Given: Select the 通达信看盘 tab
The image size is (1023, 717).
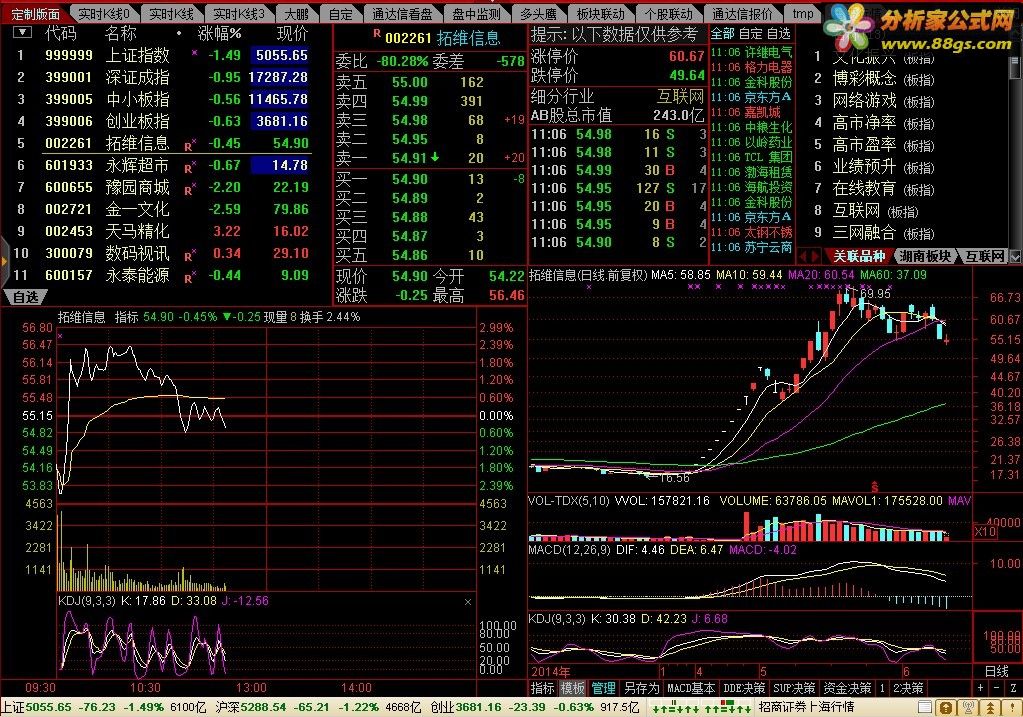Looking at the screenshot, I should click(x=402, y=14).
